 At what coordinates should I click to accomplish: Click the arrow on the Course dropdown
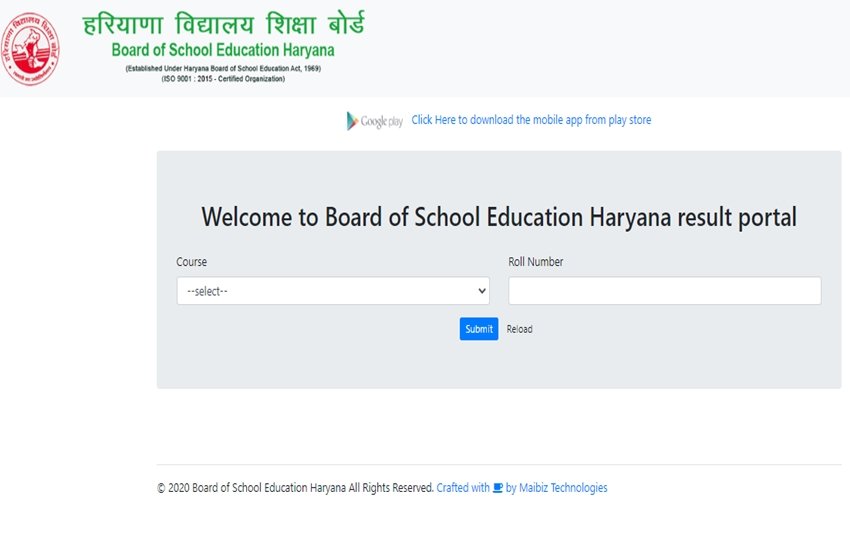coord(482,291)
